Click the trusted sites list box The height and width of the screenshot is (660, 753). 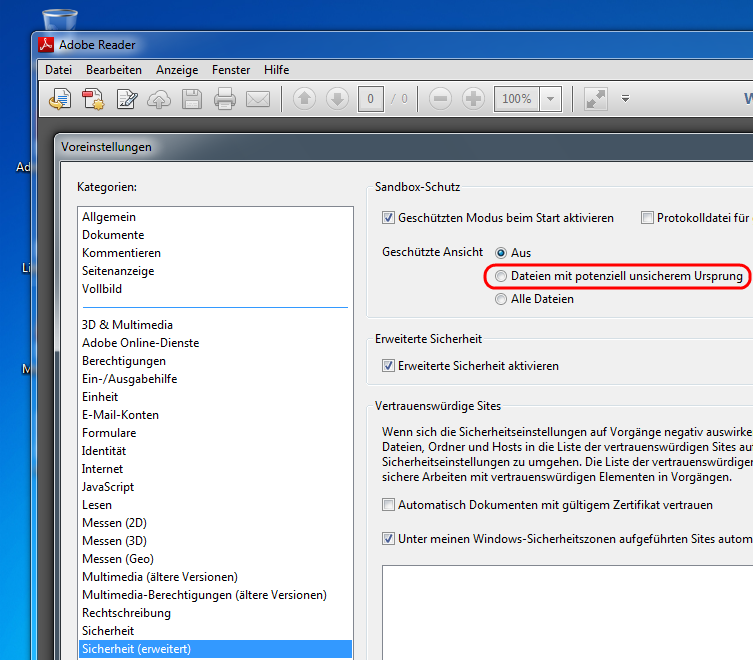click(x=568, y=613)
